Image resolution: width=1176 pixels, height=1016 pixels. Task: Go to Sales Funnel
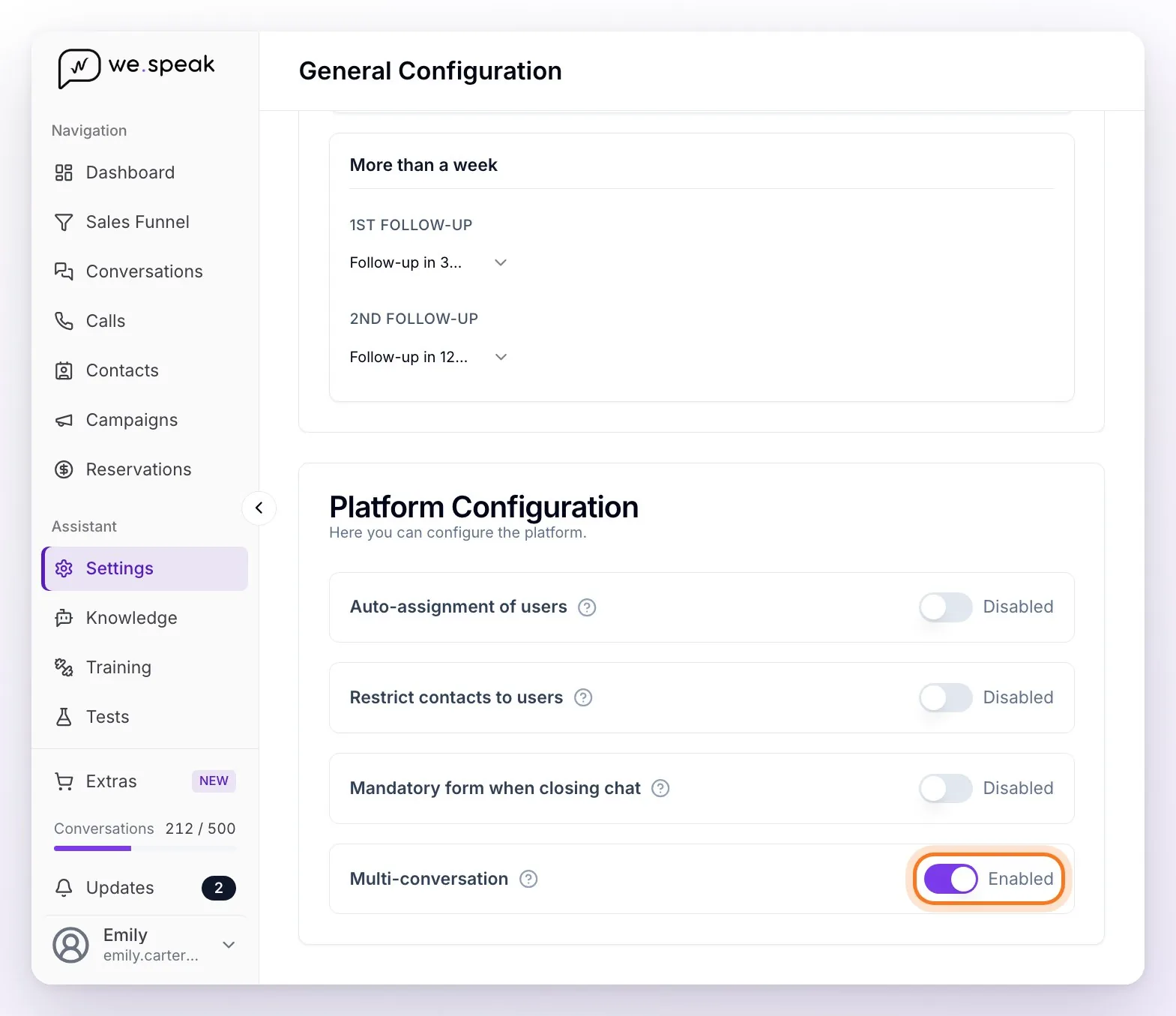(x=145, y=222)
